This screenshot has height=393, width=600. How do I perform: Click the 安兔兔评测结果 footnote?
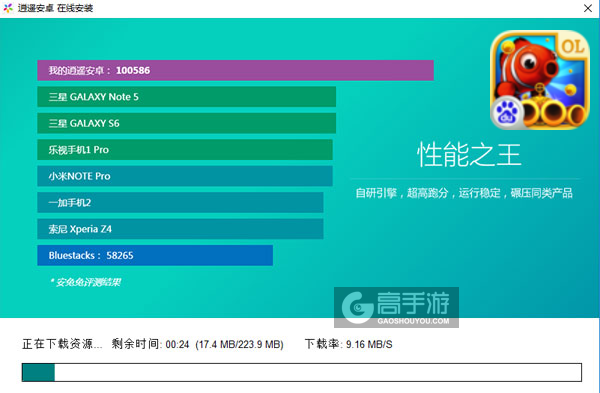[x=86, y=282]
